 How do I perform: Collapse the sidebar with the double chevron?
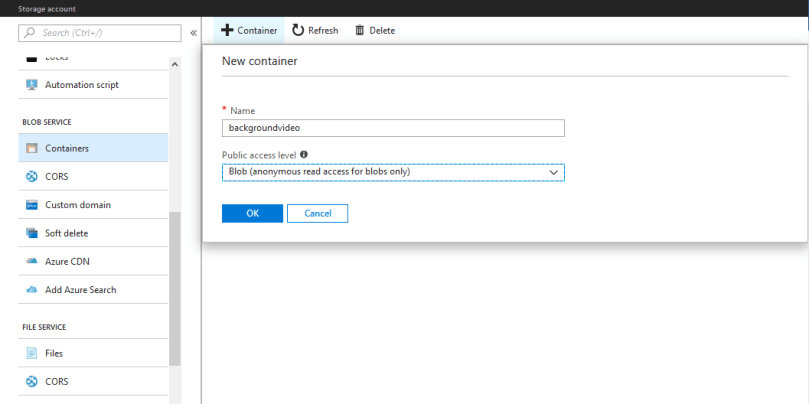point(193,33)
